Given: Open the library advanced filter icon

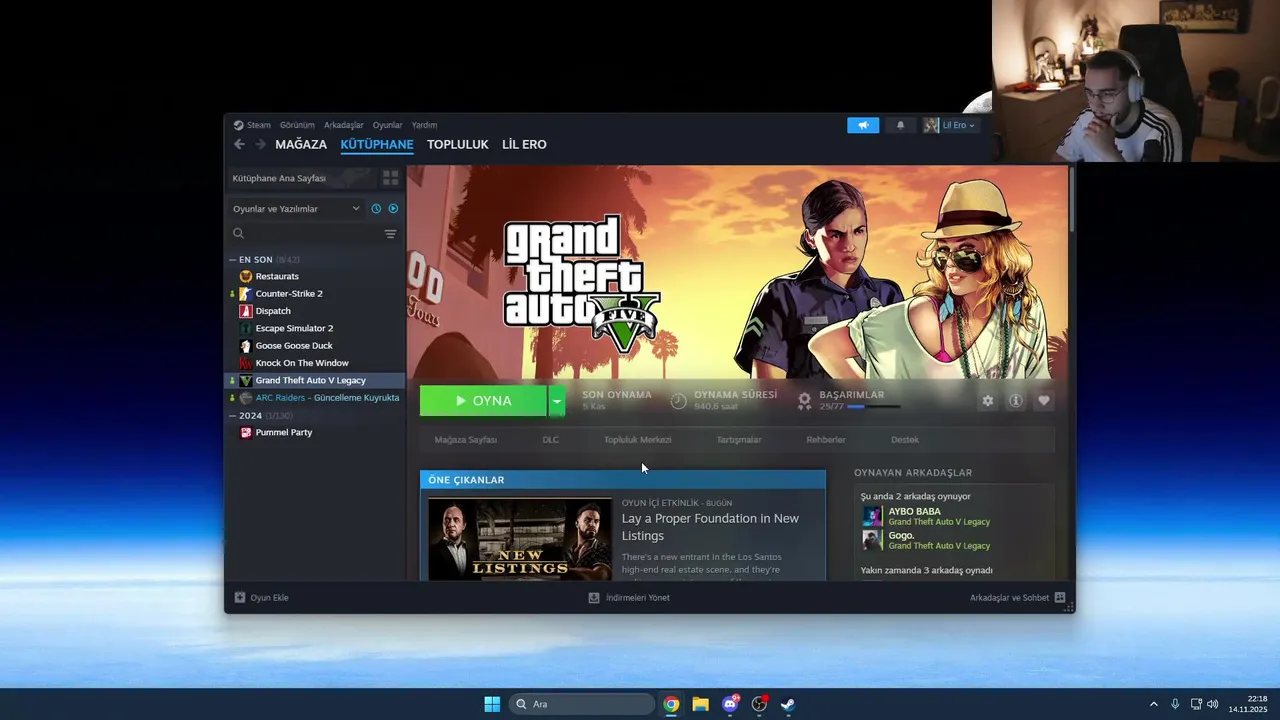Looking at the screenshot, I should (390, 234).
